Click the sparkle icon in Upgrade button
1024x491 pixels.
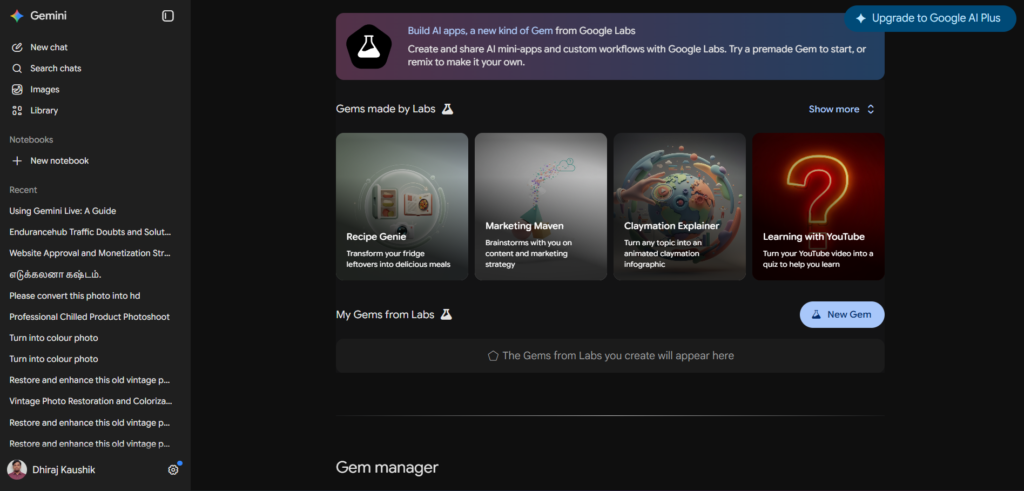pyautogui.click(x=861, y=18)
